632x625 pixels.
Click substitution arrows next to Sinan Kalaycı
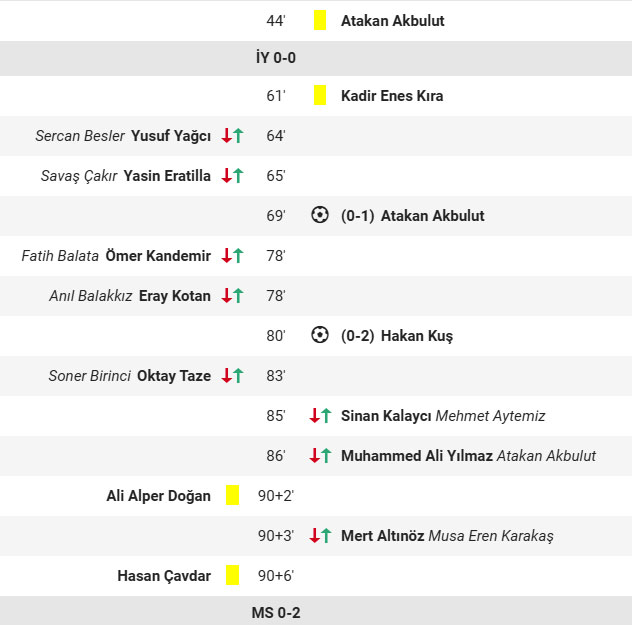click(320, 416)
